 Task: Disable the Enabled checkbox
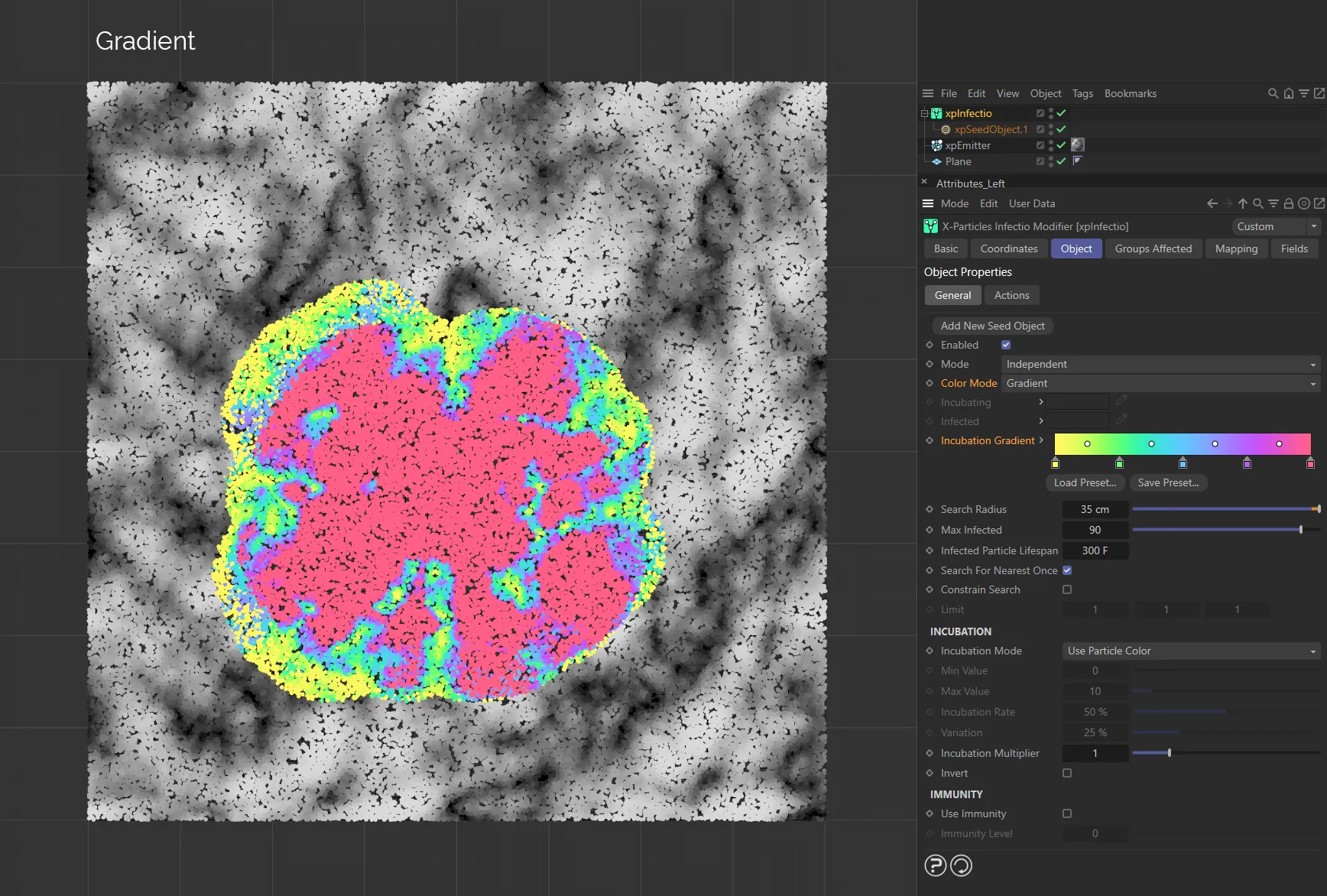pos(1005,345)
